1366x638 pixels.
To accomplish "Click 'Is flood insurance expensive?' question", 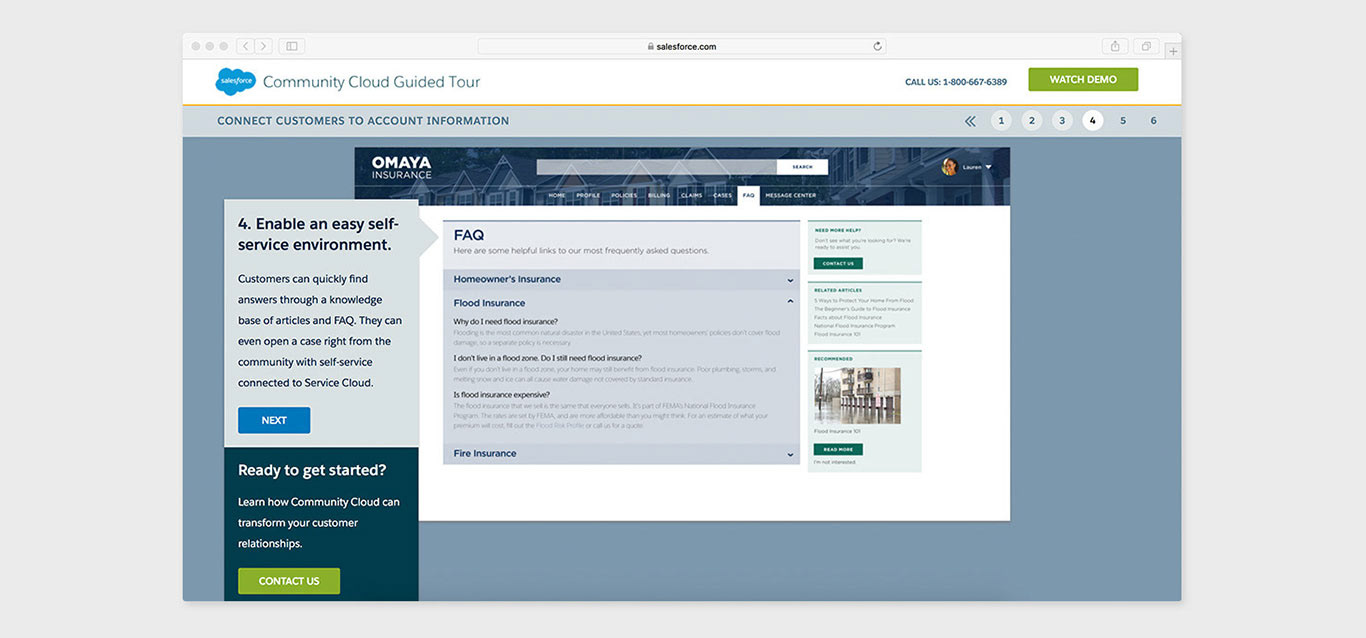I will (502, 395).
